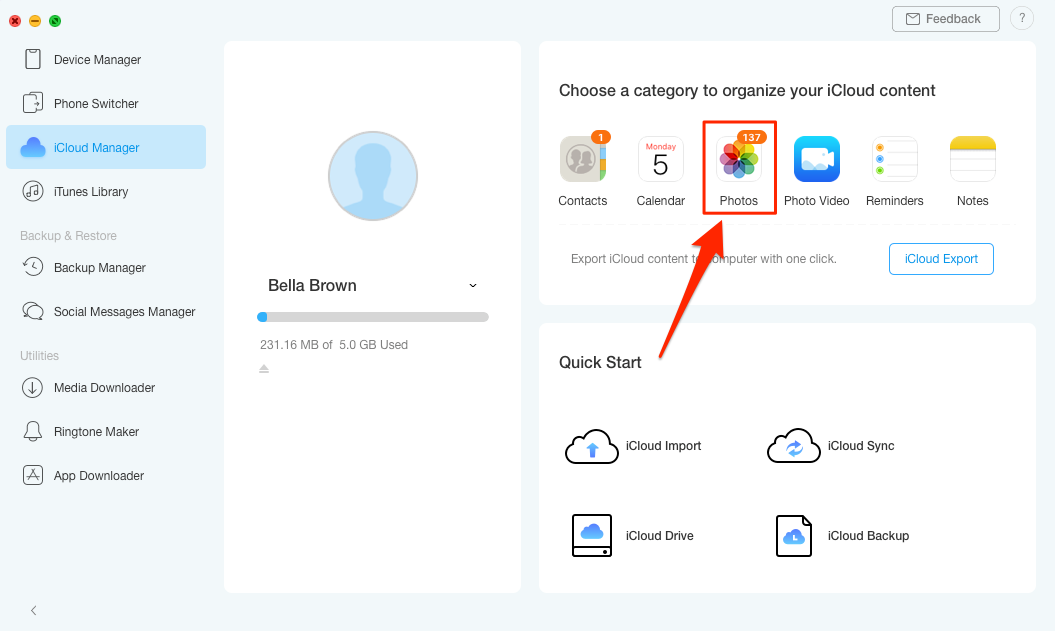This screenshot has width=1055, height=631.
Task: Open the Reminders category icon
Action: (895, 159)
